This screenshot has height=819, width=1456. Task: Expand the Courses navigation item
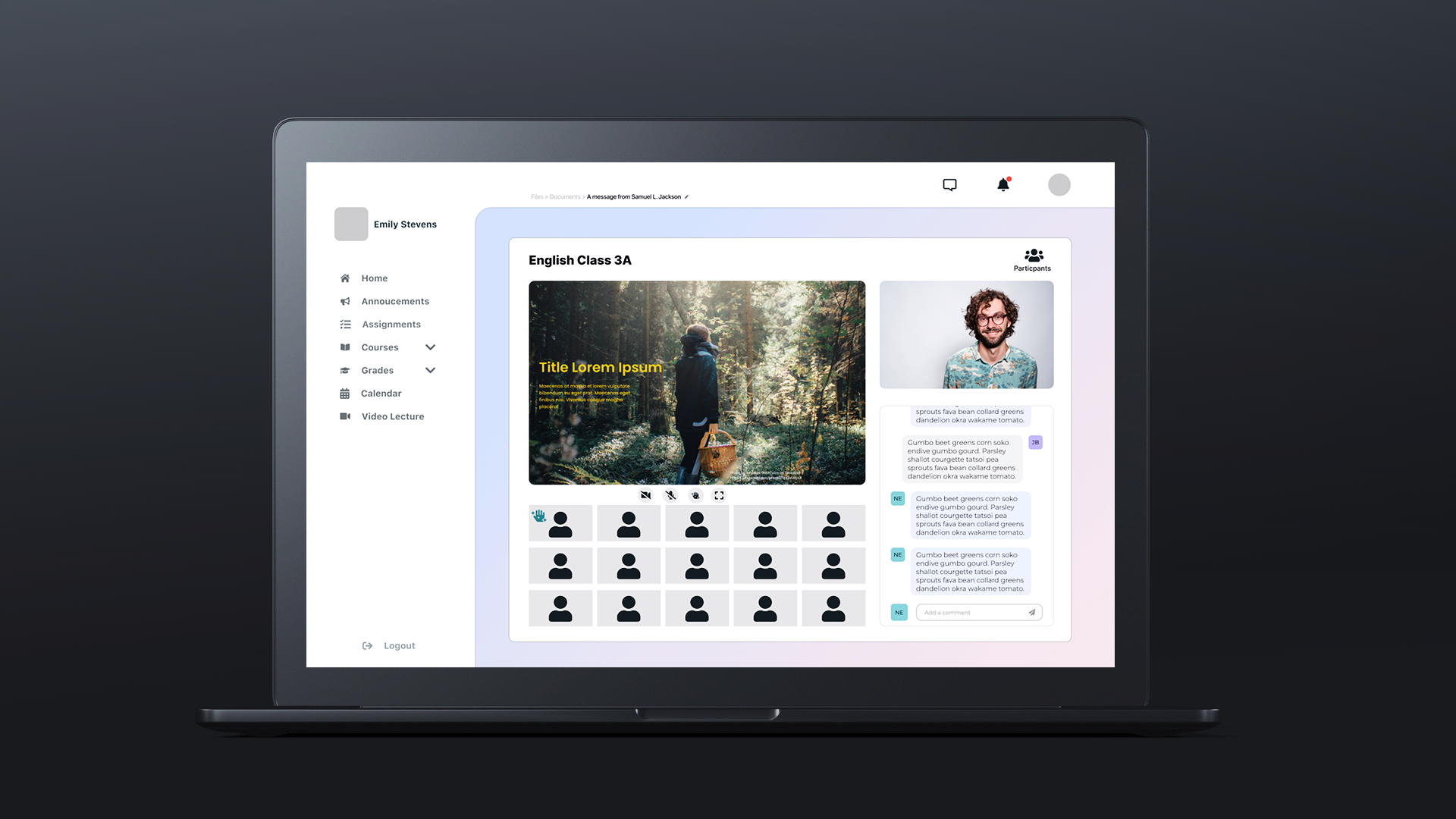[x=429, y=347]
